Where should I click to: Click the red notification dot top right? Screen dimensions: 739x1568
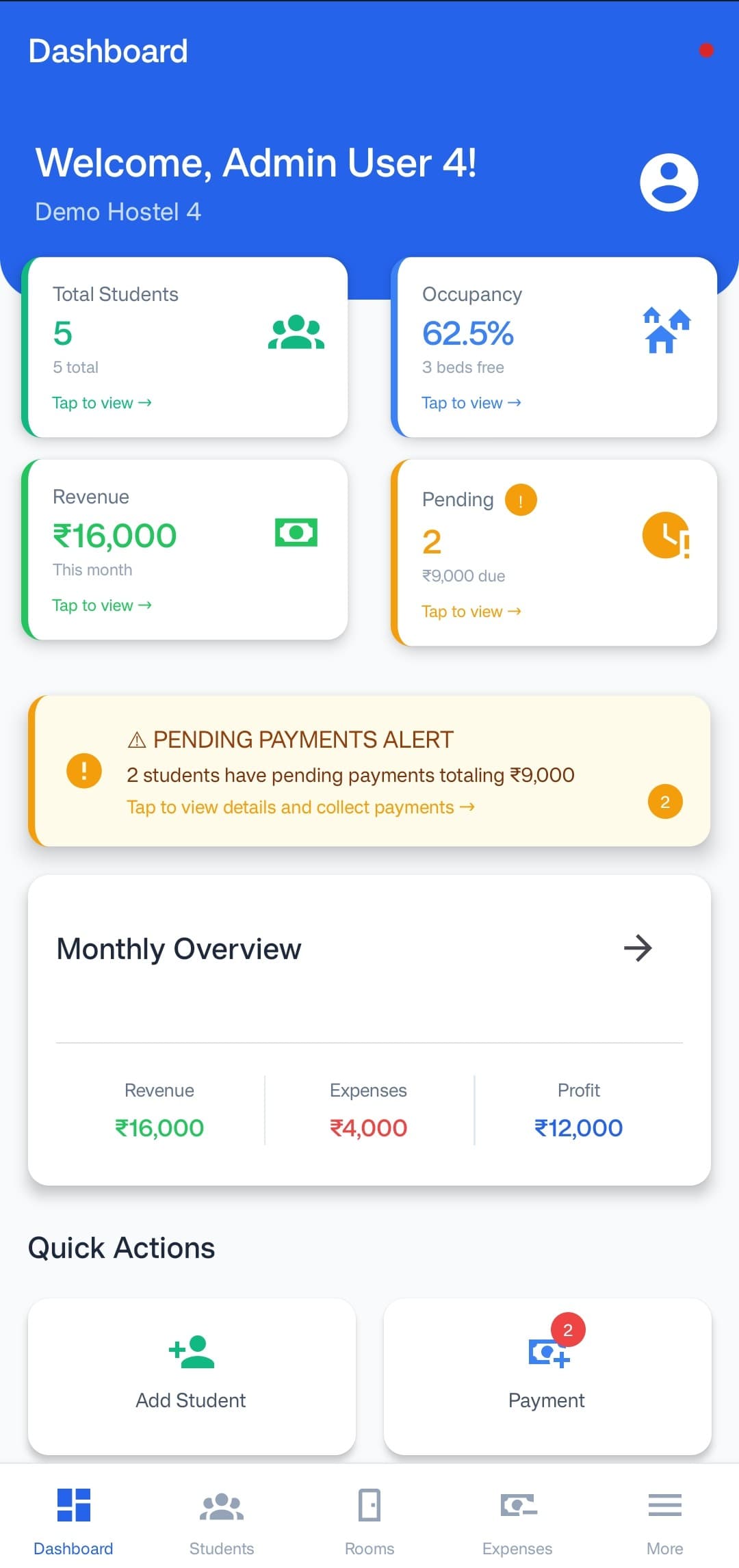(x=706, y=49)
